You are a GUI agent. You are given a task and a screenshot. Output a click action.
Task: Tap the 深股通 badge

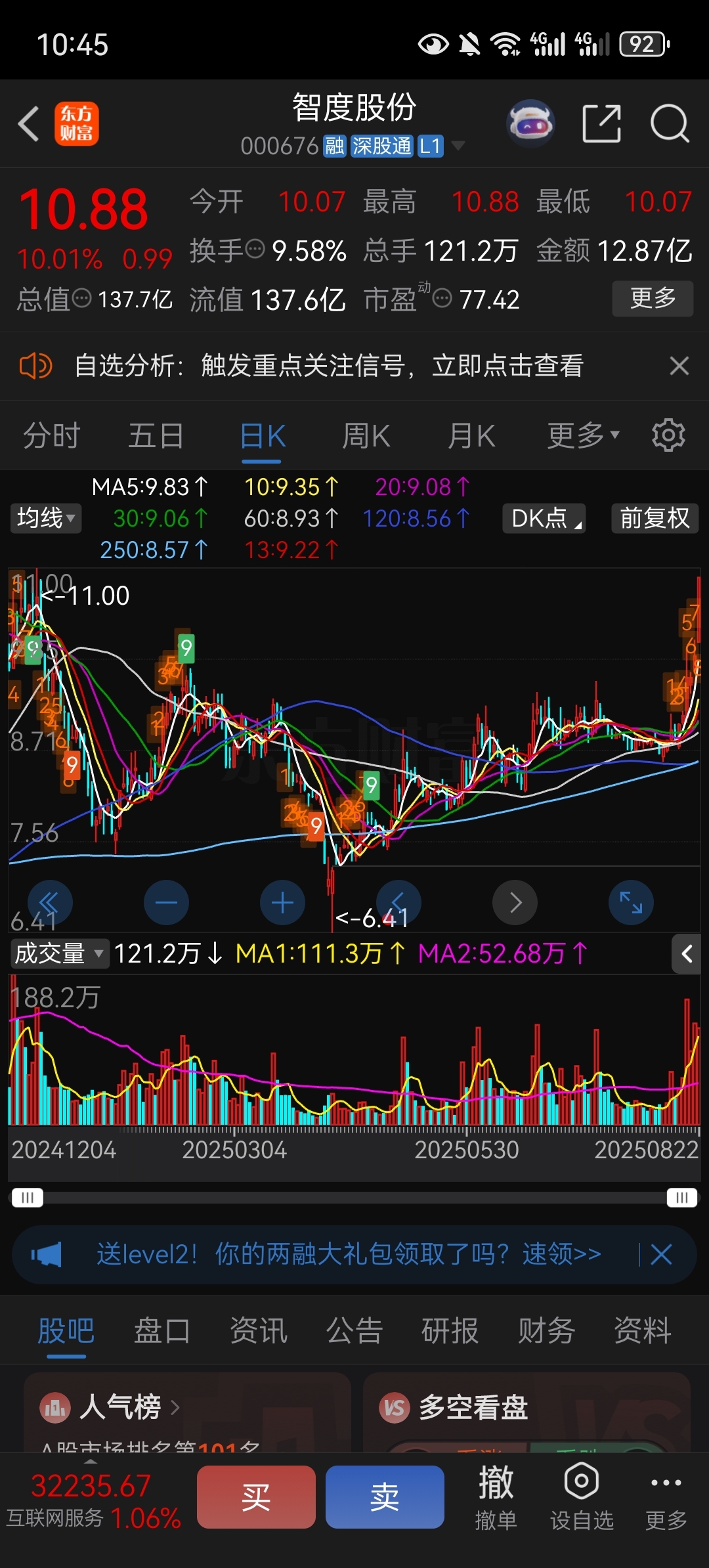point(381,146)
